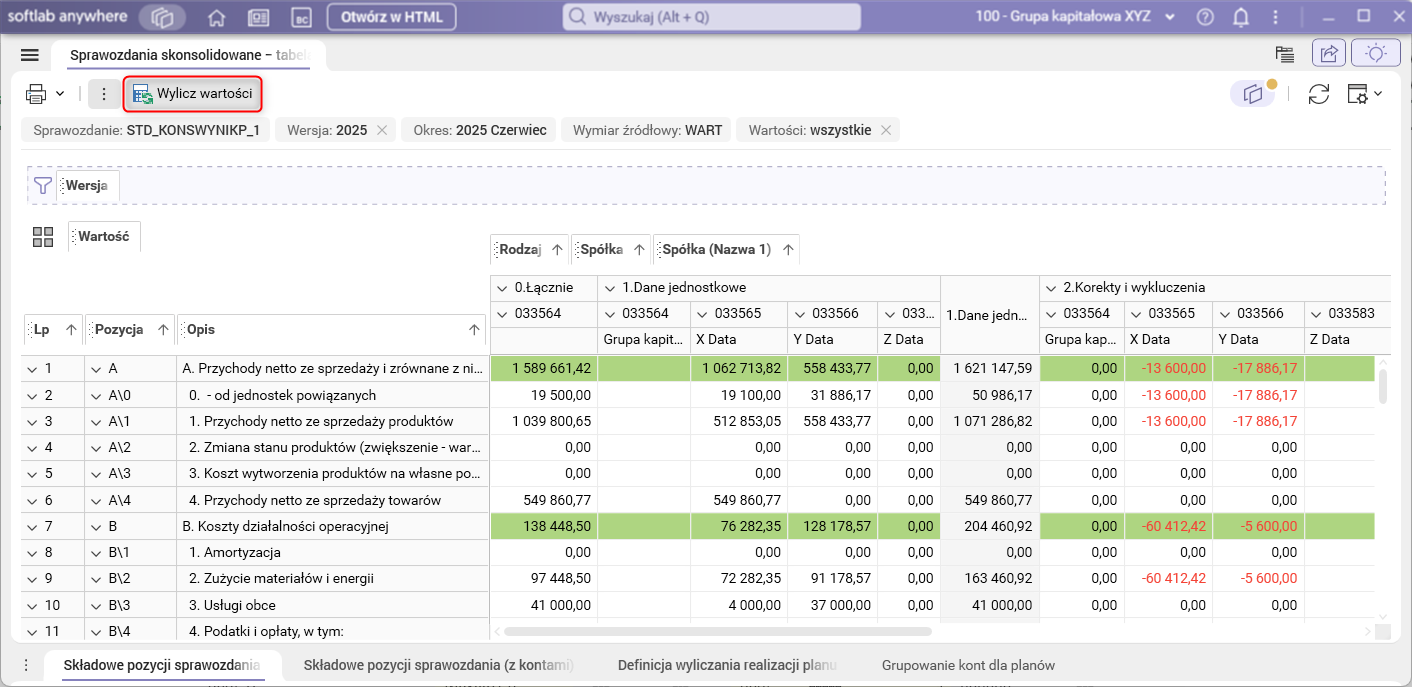Click Otwórz w HTML button

pos(392,18)
